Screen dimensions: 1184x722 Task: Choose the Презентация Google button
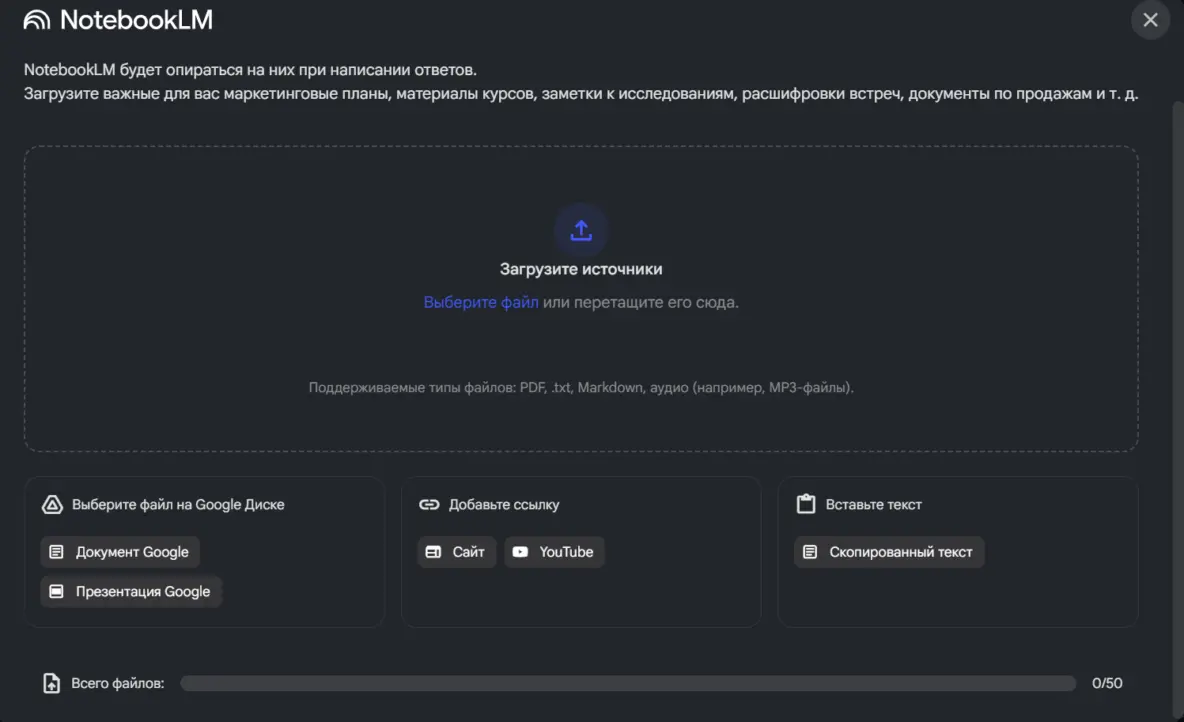pos(131,591)
